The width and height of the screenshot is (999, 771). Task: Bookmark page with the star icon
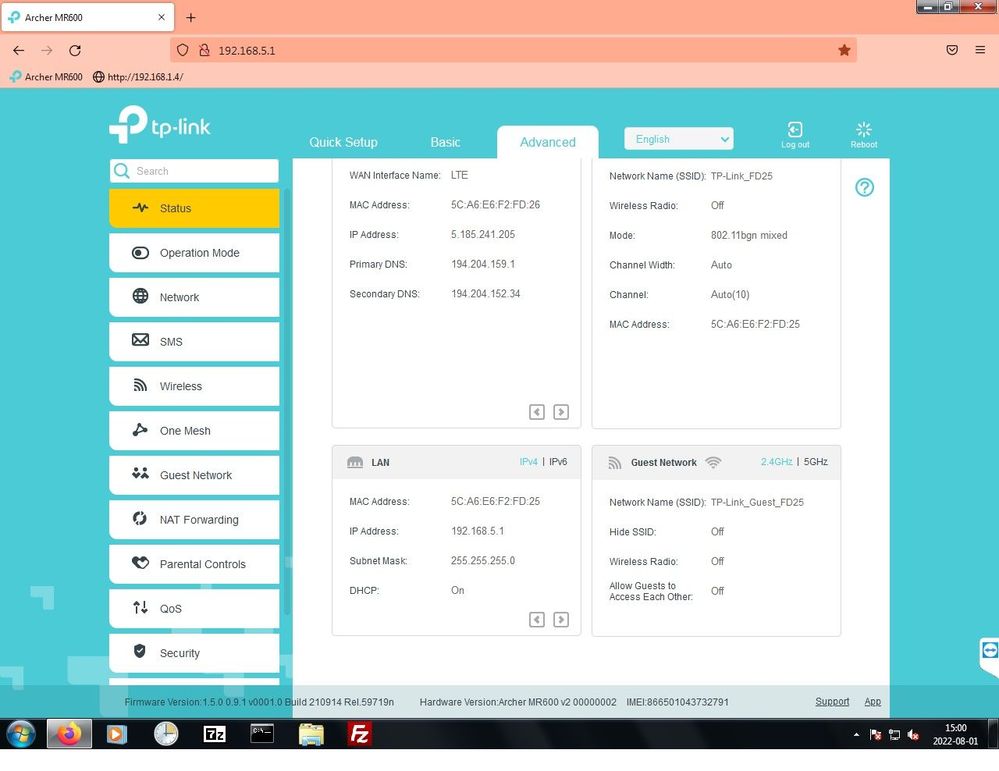click(x=844, y=50)
